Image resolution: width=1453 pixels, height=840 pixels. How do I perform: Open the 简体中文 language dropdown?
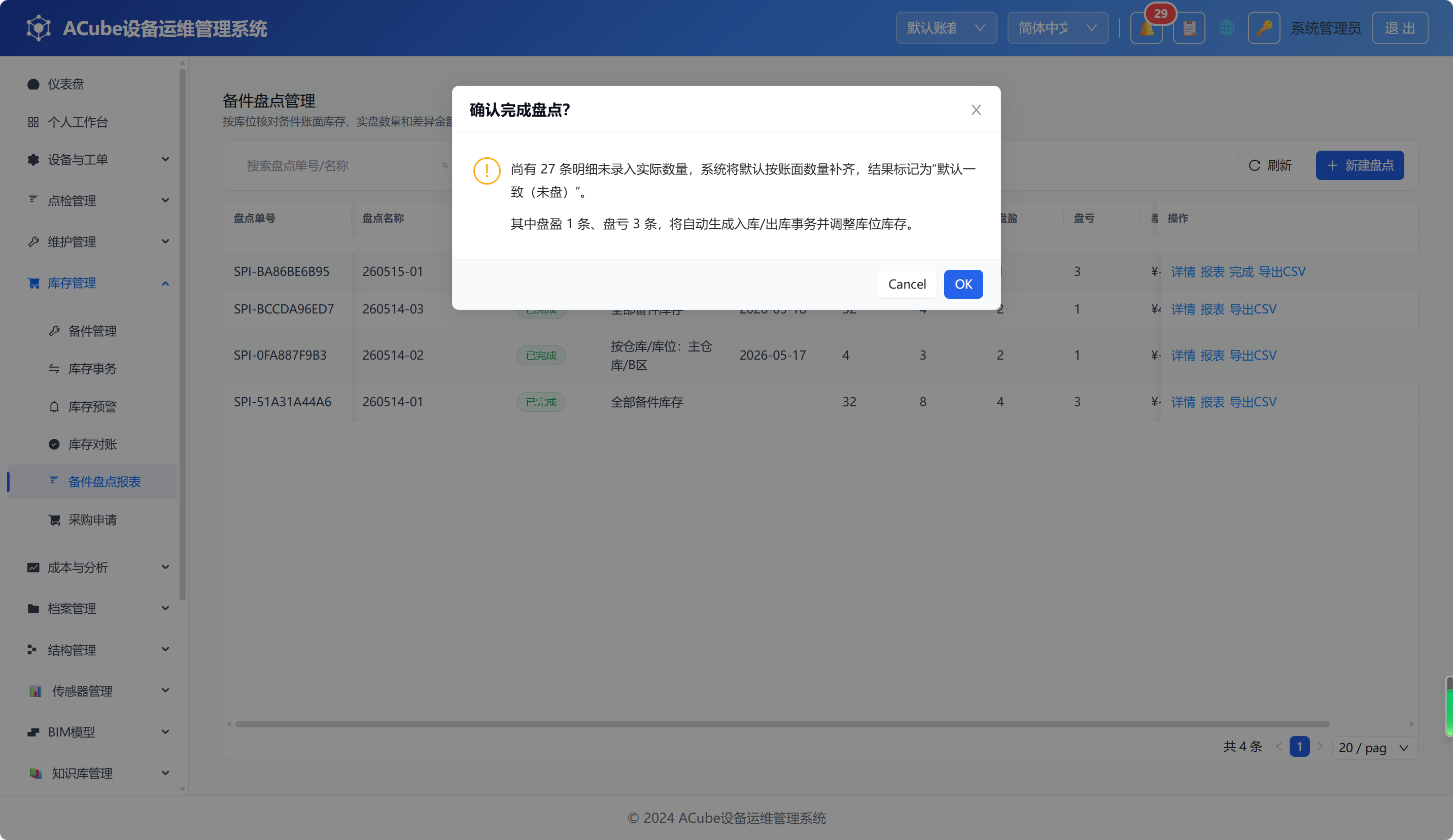1057,28
